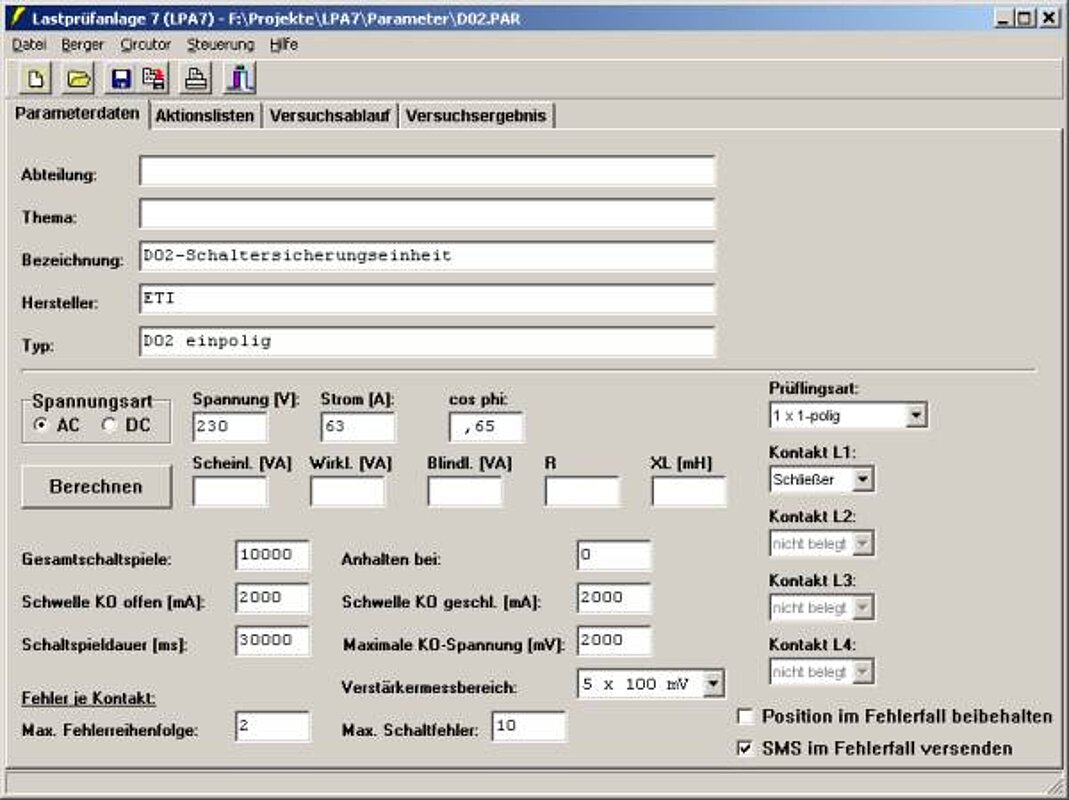This screenshot has height=800, width=1069.
Task: Click the Berechnen button
Action: click(x=96, y=486)
